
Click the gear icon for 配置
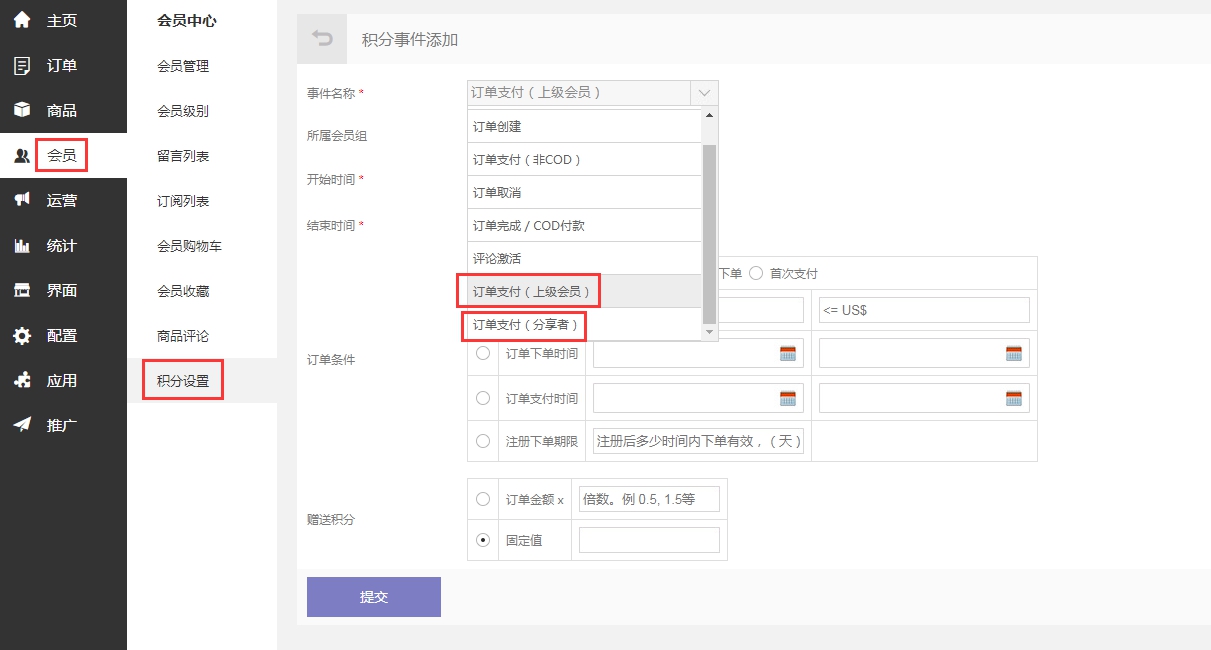point(22,336)
